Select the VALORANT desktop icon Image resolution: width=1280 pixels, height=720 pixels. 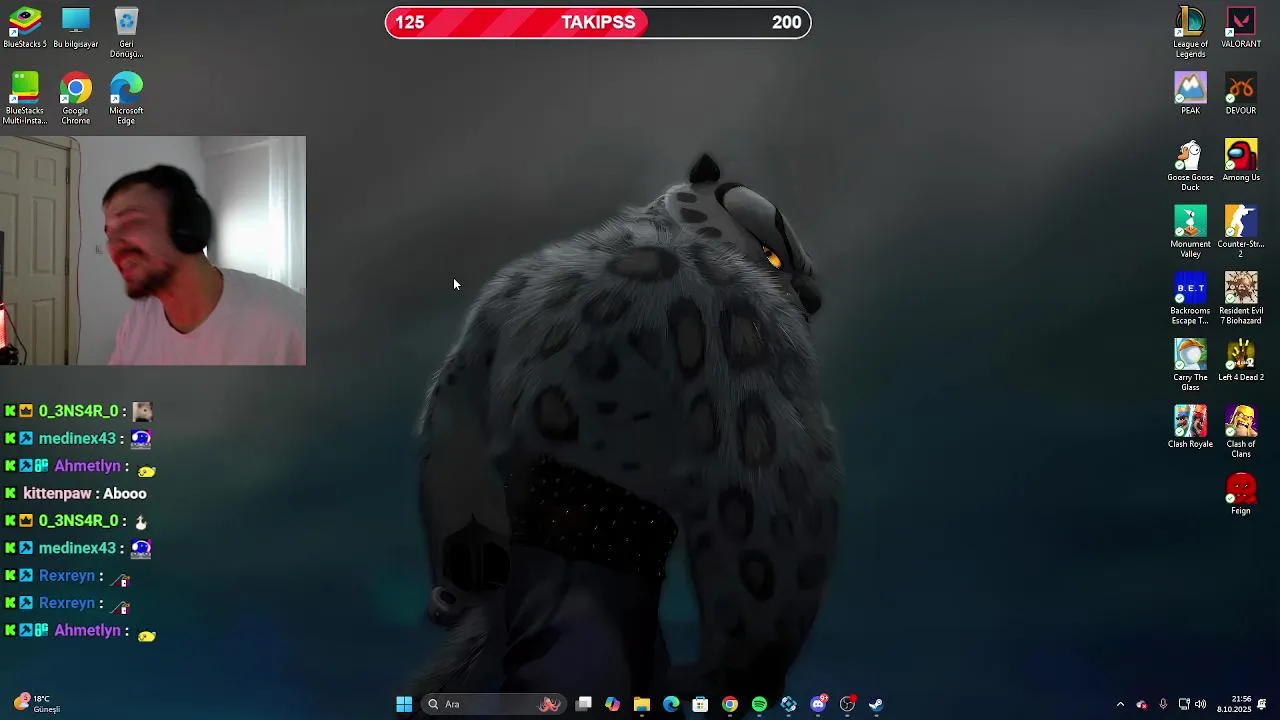coord(1241,27)
